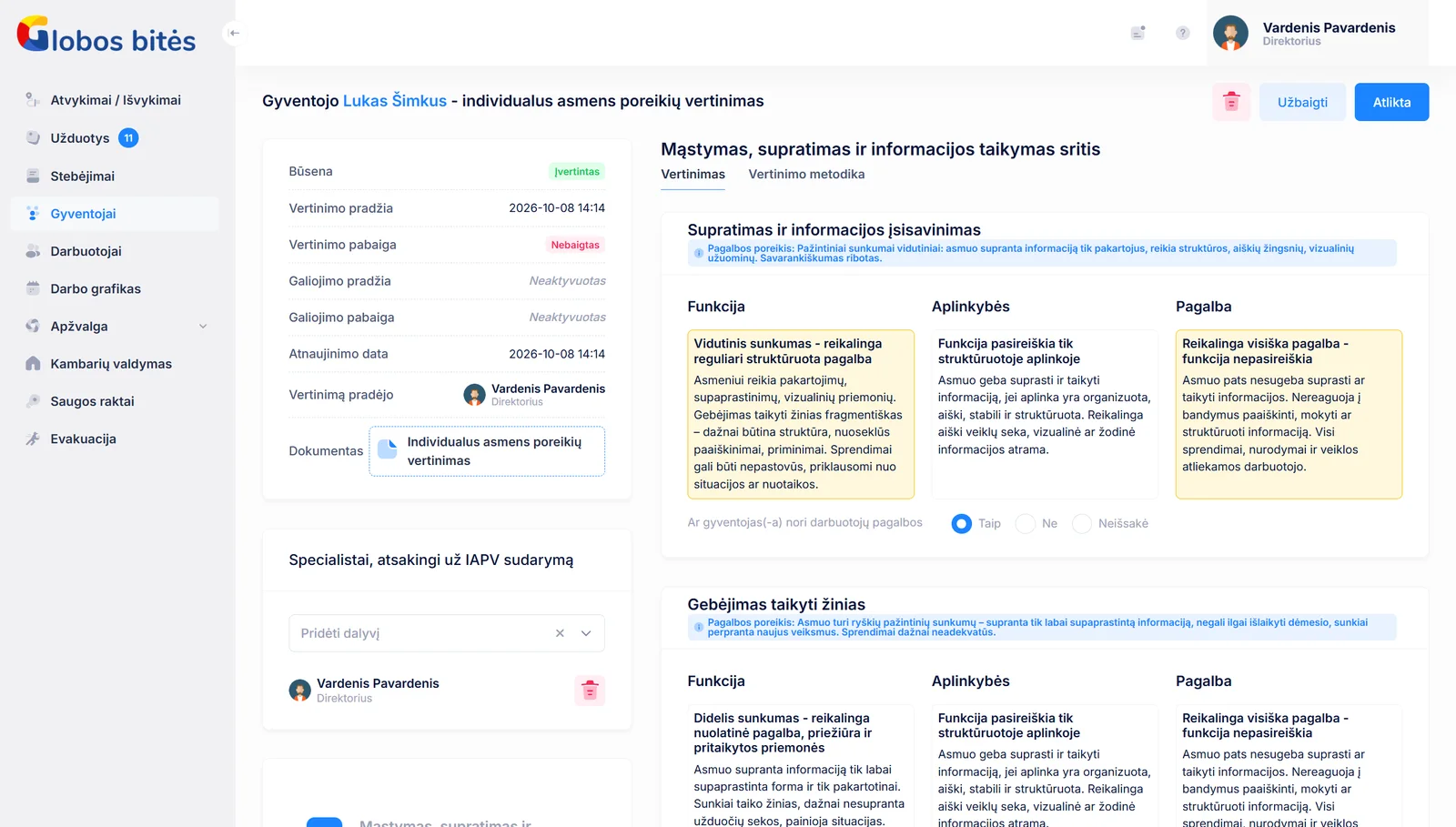
Task: Switch to the Vertinimo metodika tab
Action: click(806, 175)
